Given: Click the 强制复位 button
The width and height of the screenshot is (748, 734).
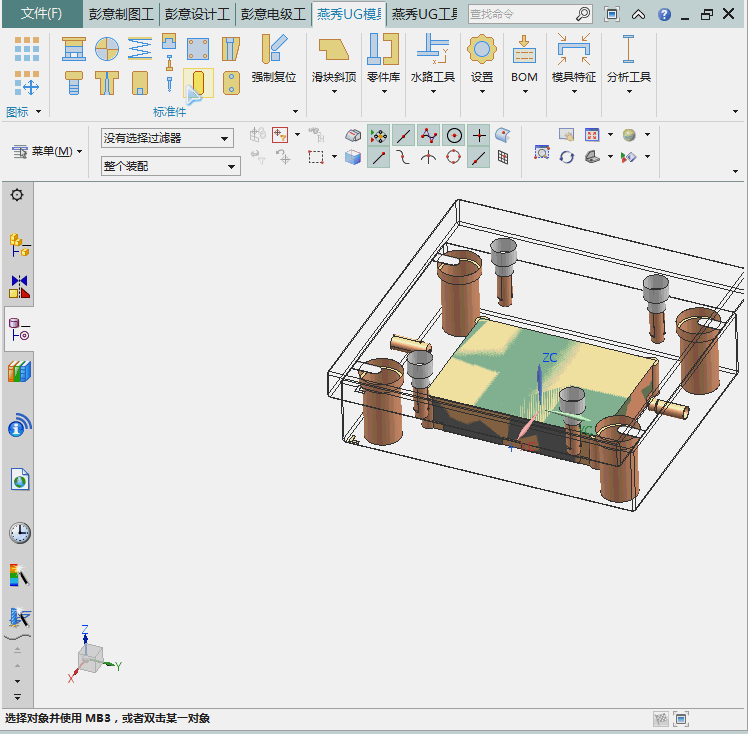Looking at the screenshot, I should pos(273,58).
